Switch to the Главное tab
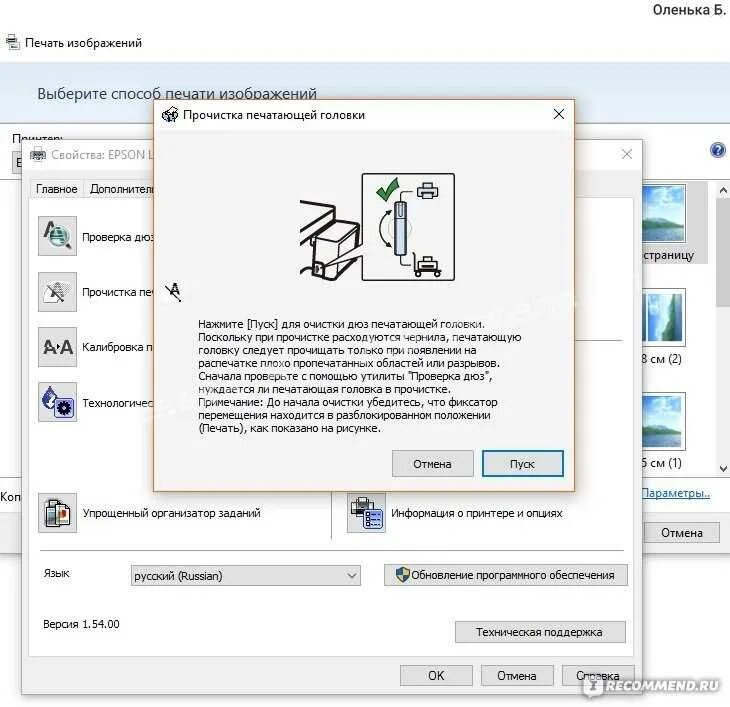730x707 pixels. tap(56, 189)
